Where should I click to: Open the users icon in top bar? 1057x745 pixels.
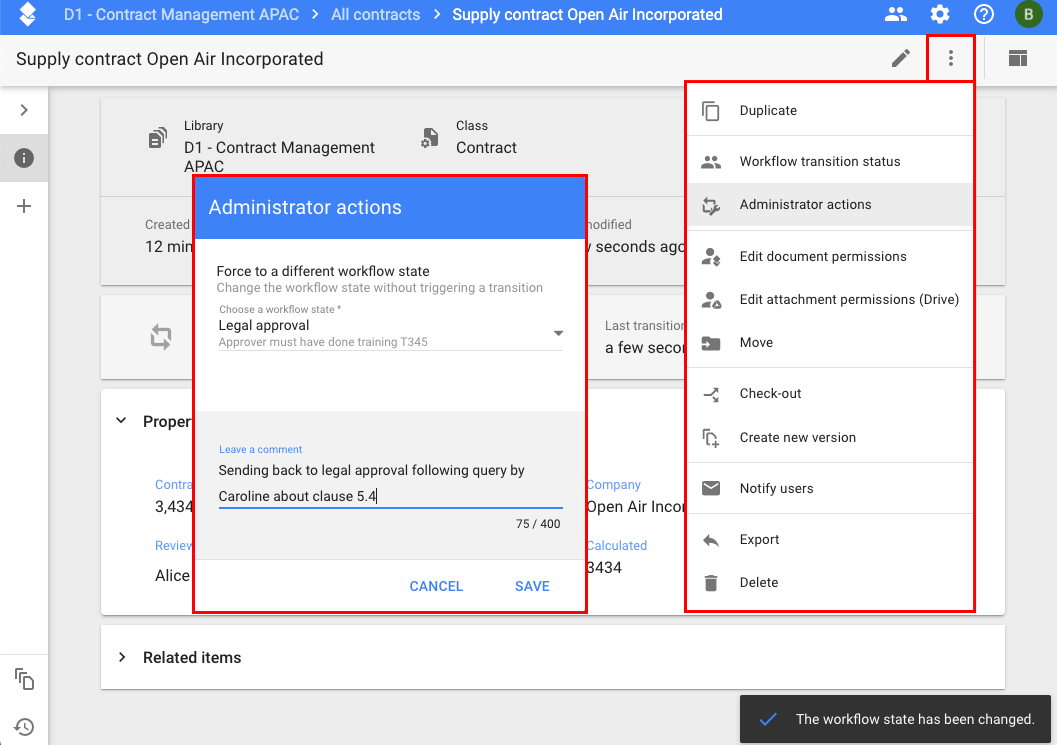(895, 14)
